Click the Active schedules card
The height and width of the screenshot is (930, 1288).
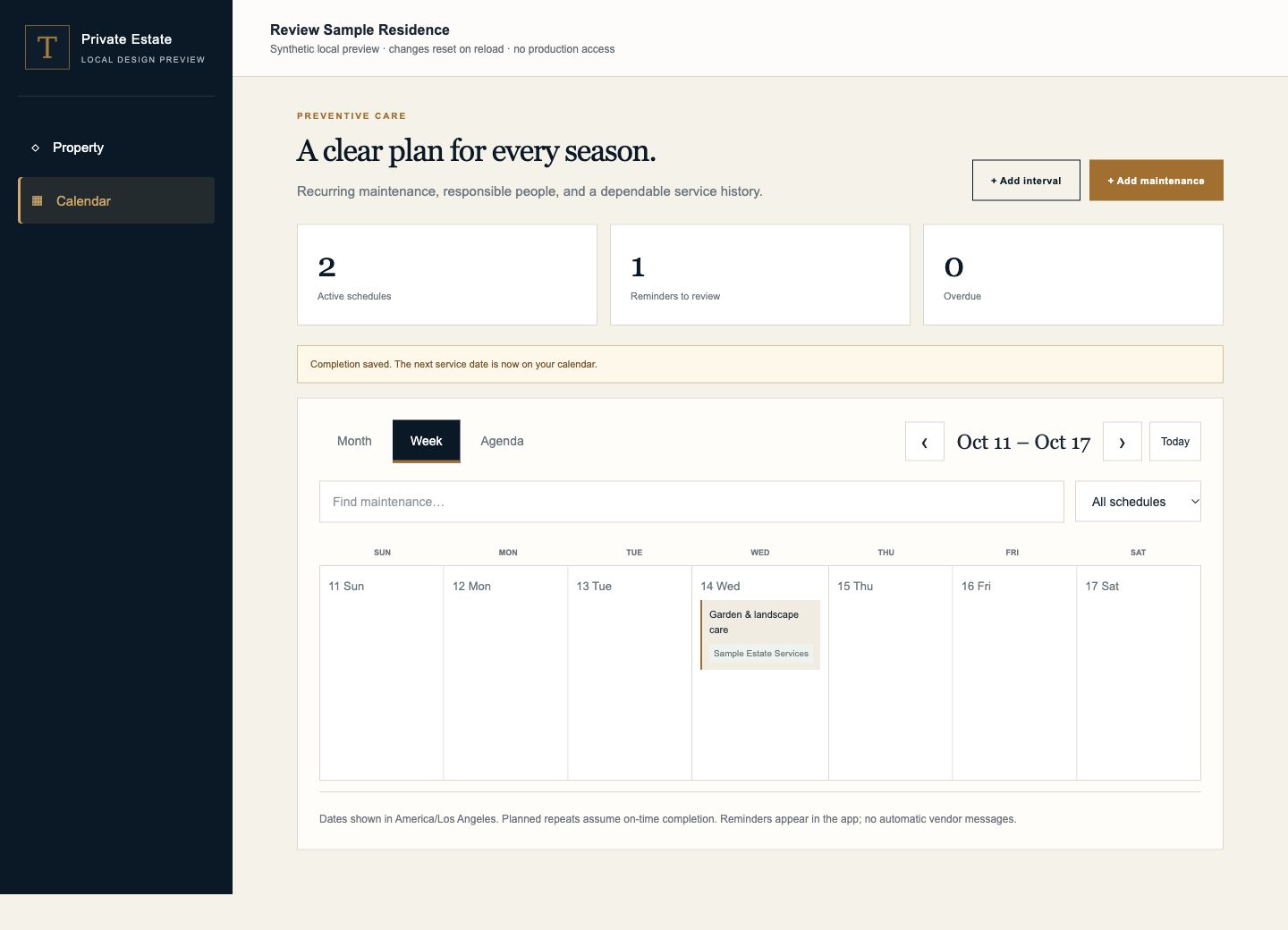click(x=447, y=275)
